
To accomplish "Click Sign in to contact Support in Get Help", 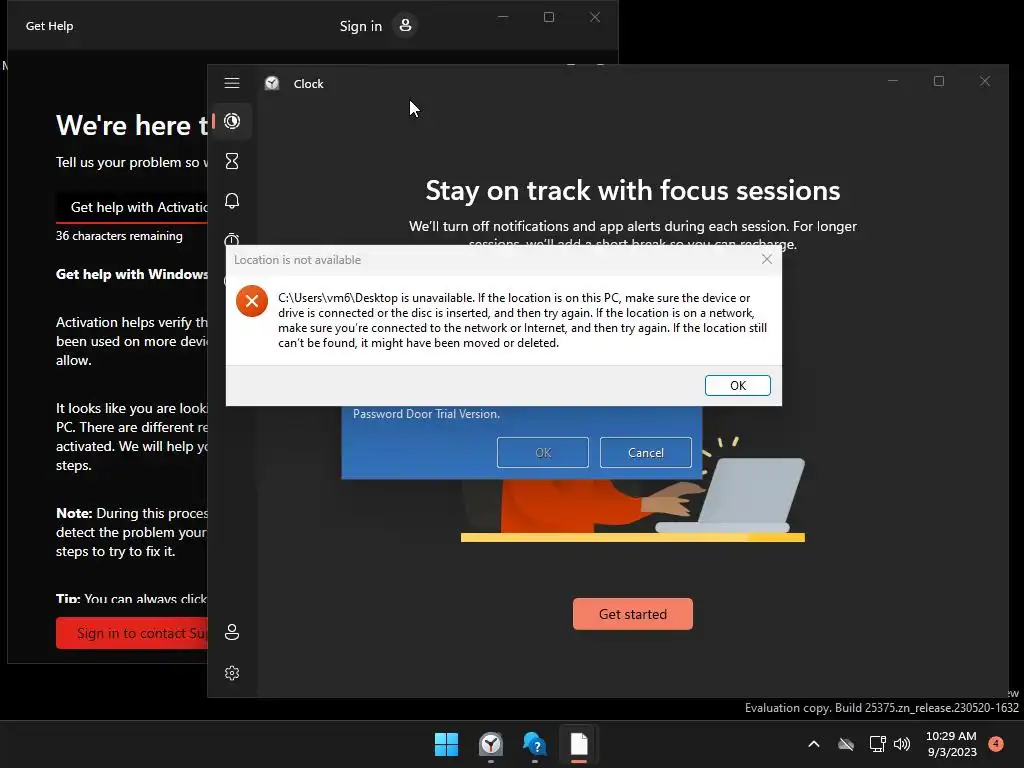I will [132, 633].
